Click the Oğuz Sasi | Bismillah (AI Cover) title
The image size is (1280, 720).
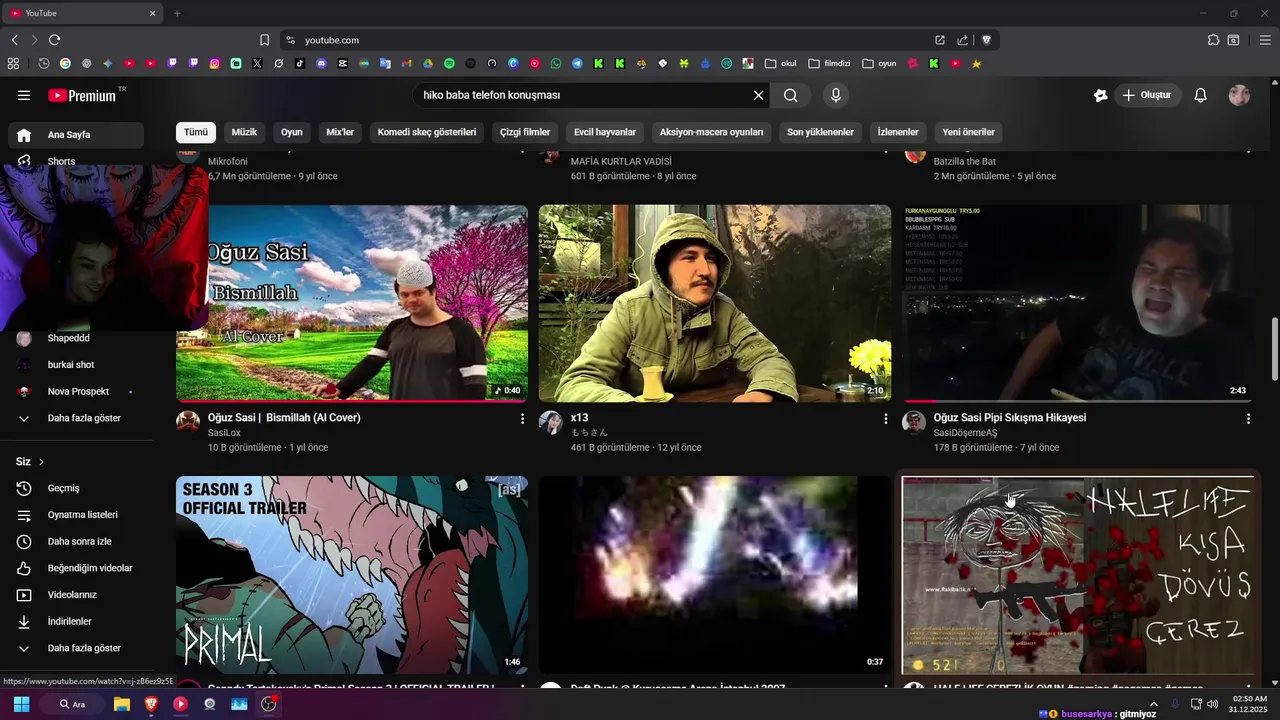[x=284, y=418]
